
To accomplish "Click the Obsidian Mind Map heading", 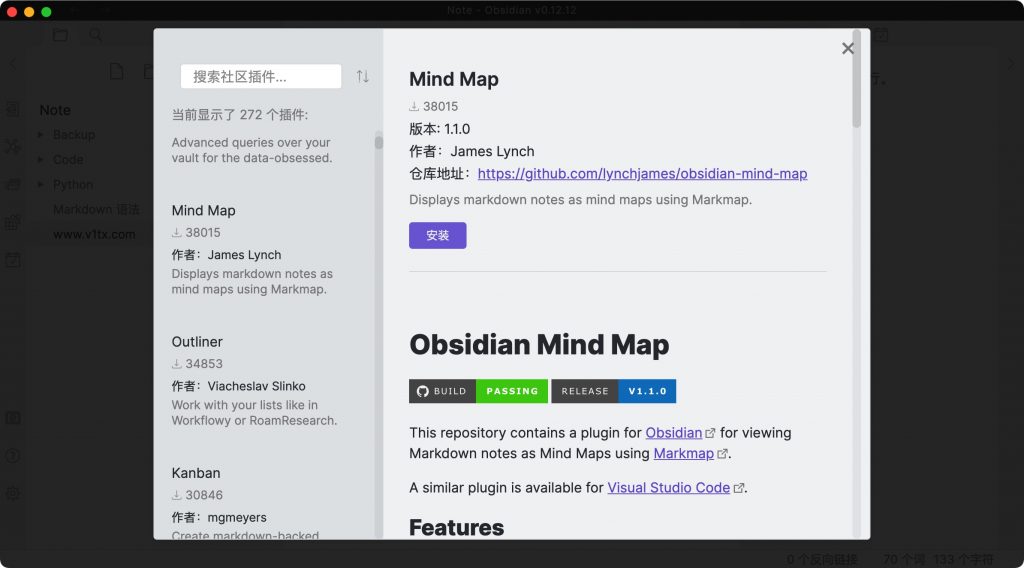I will pyautogui.click(x=539, y=345).
